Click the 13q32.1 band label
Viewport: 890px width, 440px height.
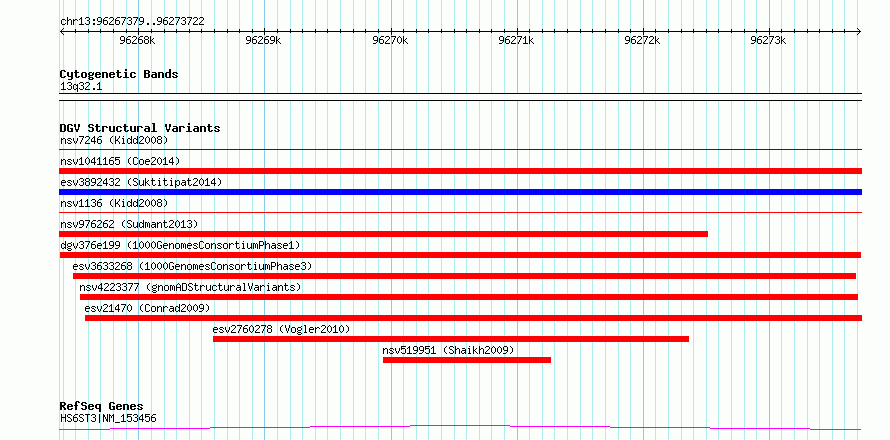pyautogui.click(x=81, y=87)
